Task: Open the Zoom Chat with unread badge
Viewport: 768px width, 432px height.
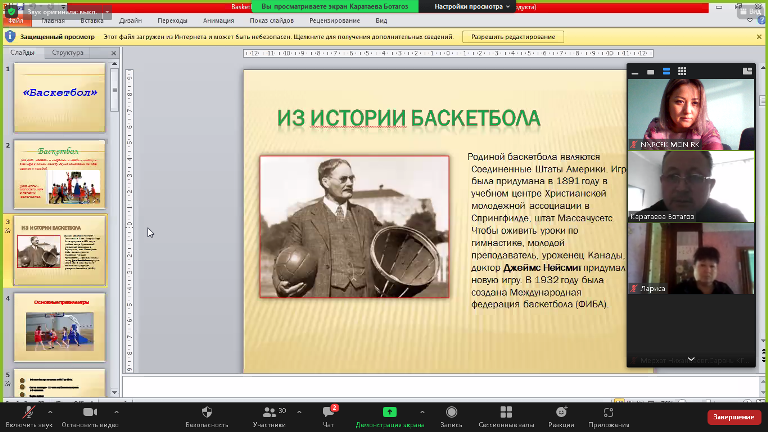Action: pyautogui.click(x=328, y=412)
